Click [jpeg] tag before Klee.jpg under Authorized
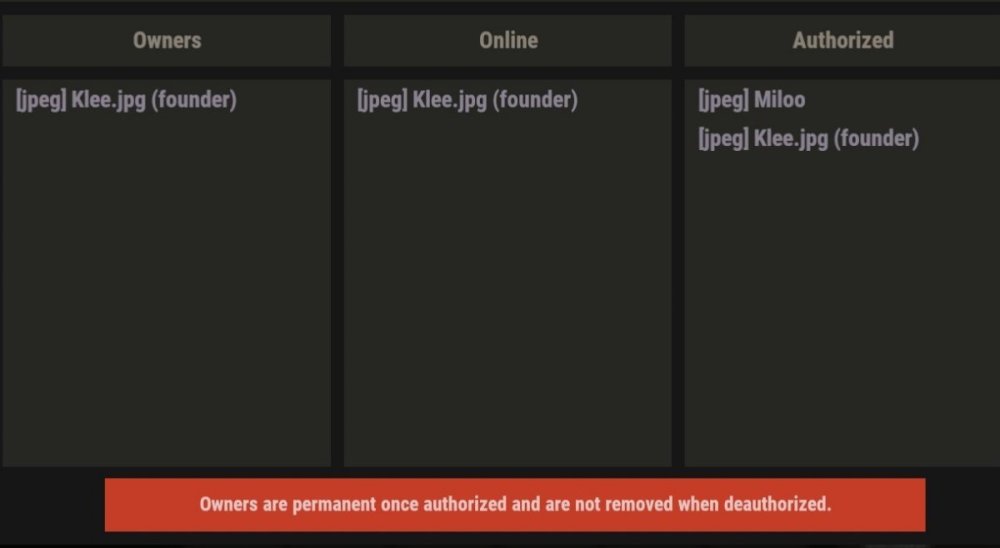The image size is (1000, 548). click(723, 139)
